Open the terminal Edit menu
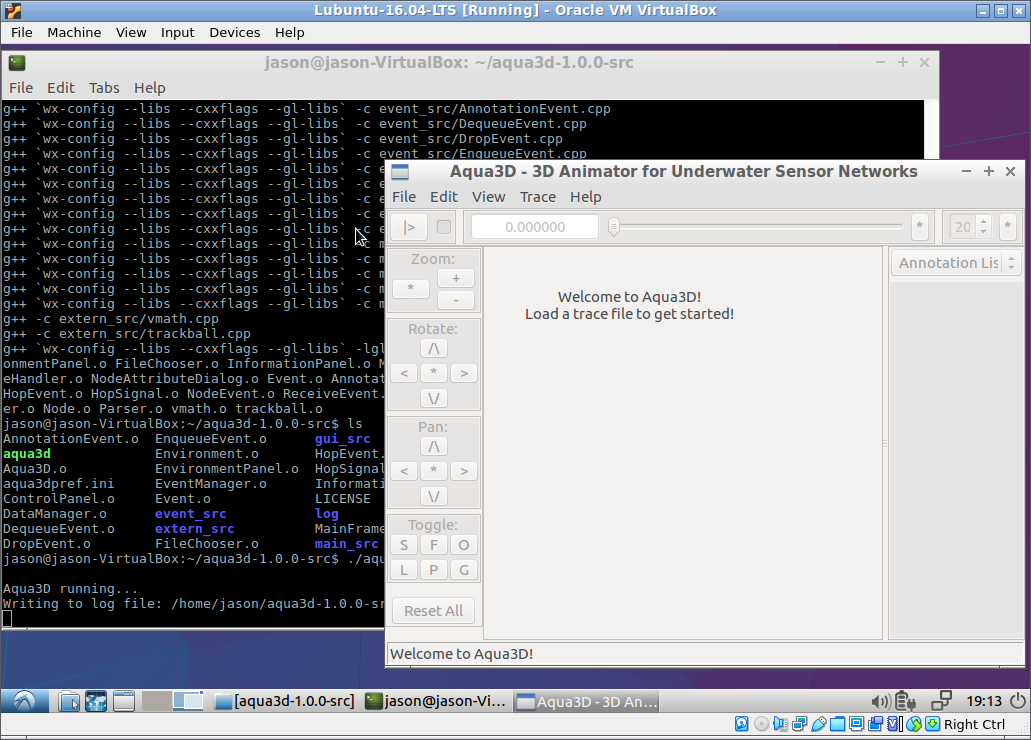 pyautogui.click(x=60, y=88)
